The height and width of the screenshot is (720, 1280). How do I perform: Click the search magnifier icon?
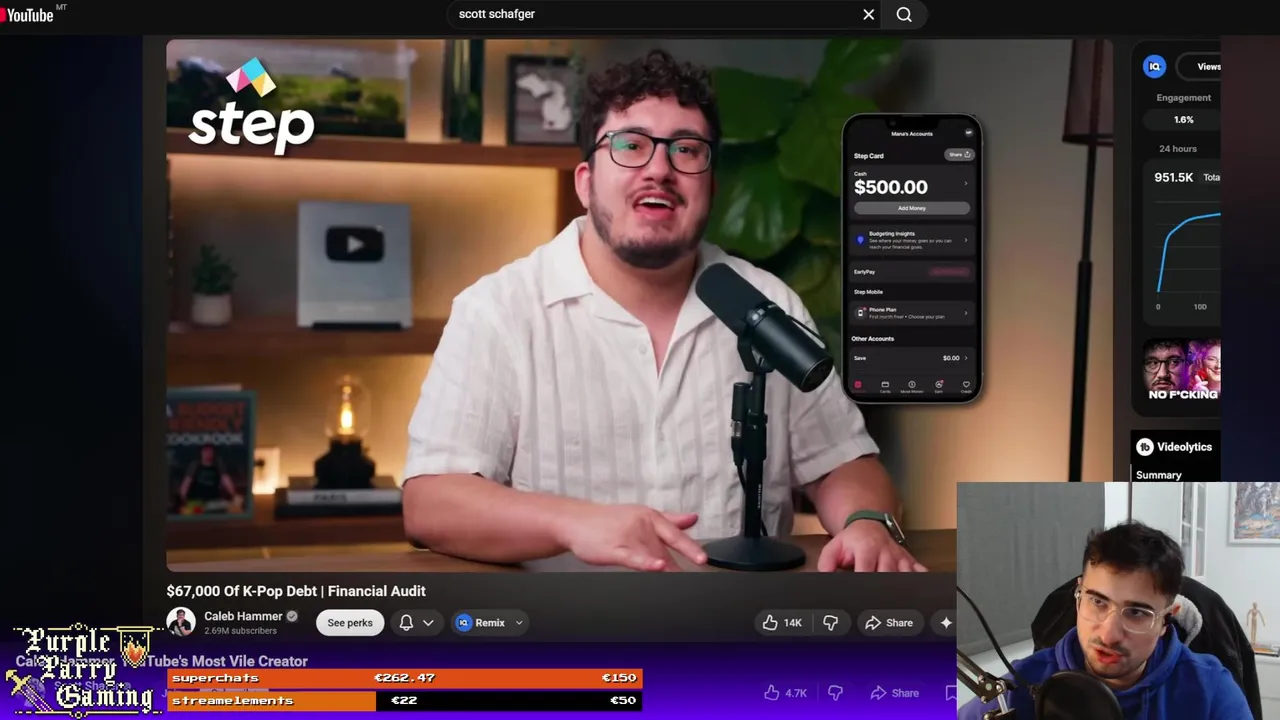click(x=904, y=14)
